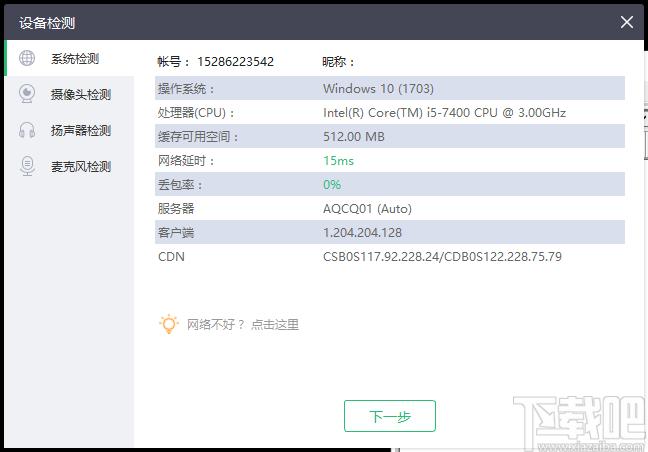Switch to the 麦克风检测 tab
The width and height of the screenshot is (648, 452).
[69, 167]
